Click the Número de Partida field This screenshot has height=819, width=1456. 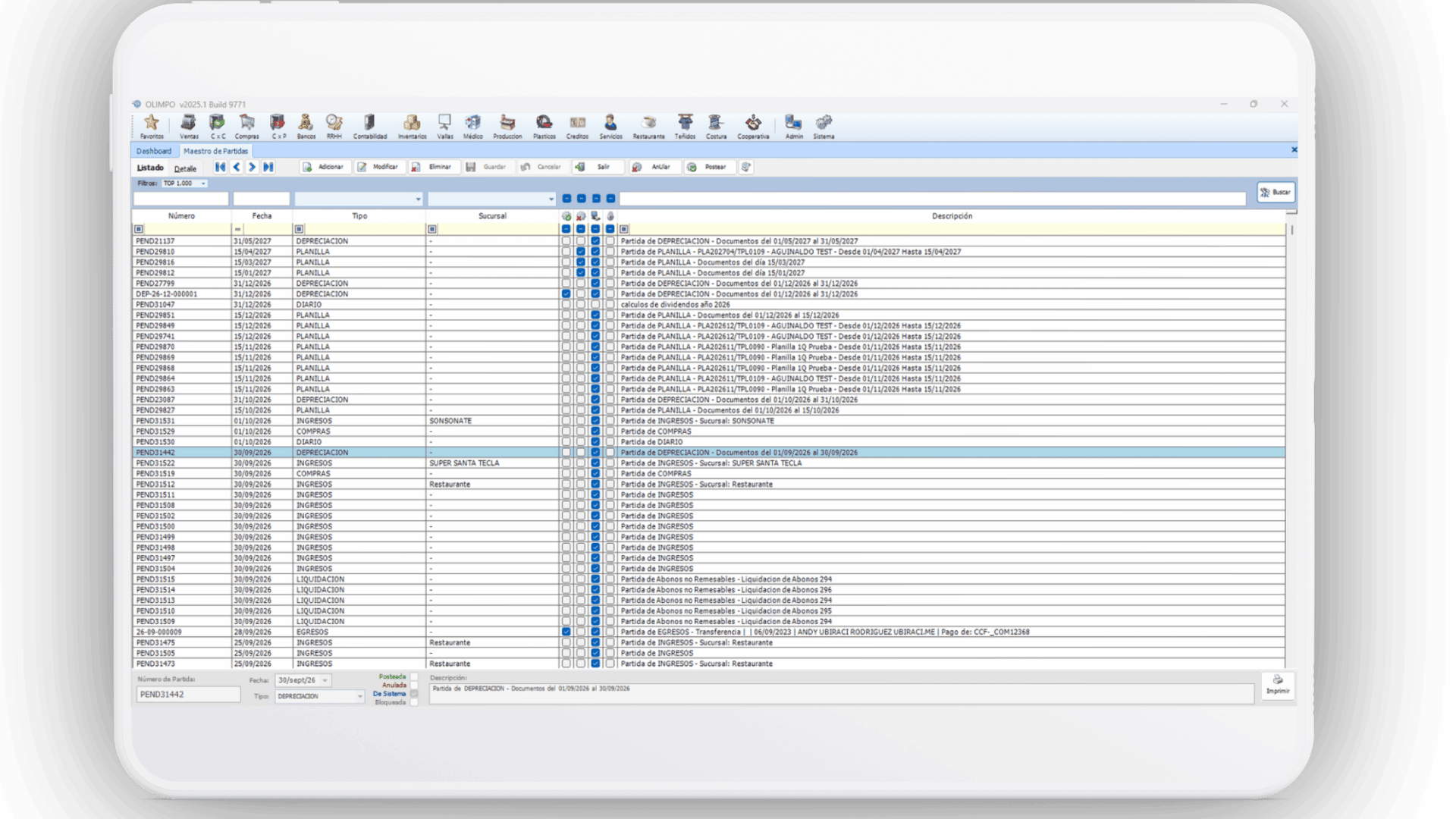point(188,695)
